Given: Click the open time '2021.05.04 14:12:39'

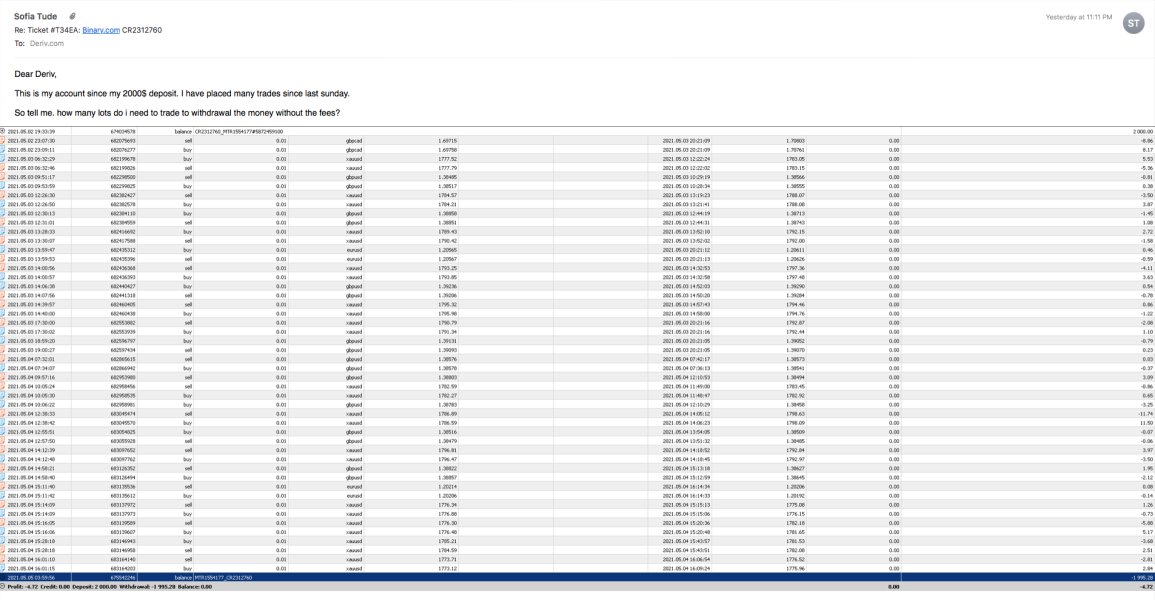Looking at the screenshot, I should pyautogui.click(x=31, y=451).
